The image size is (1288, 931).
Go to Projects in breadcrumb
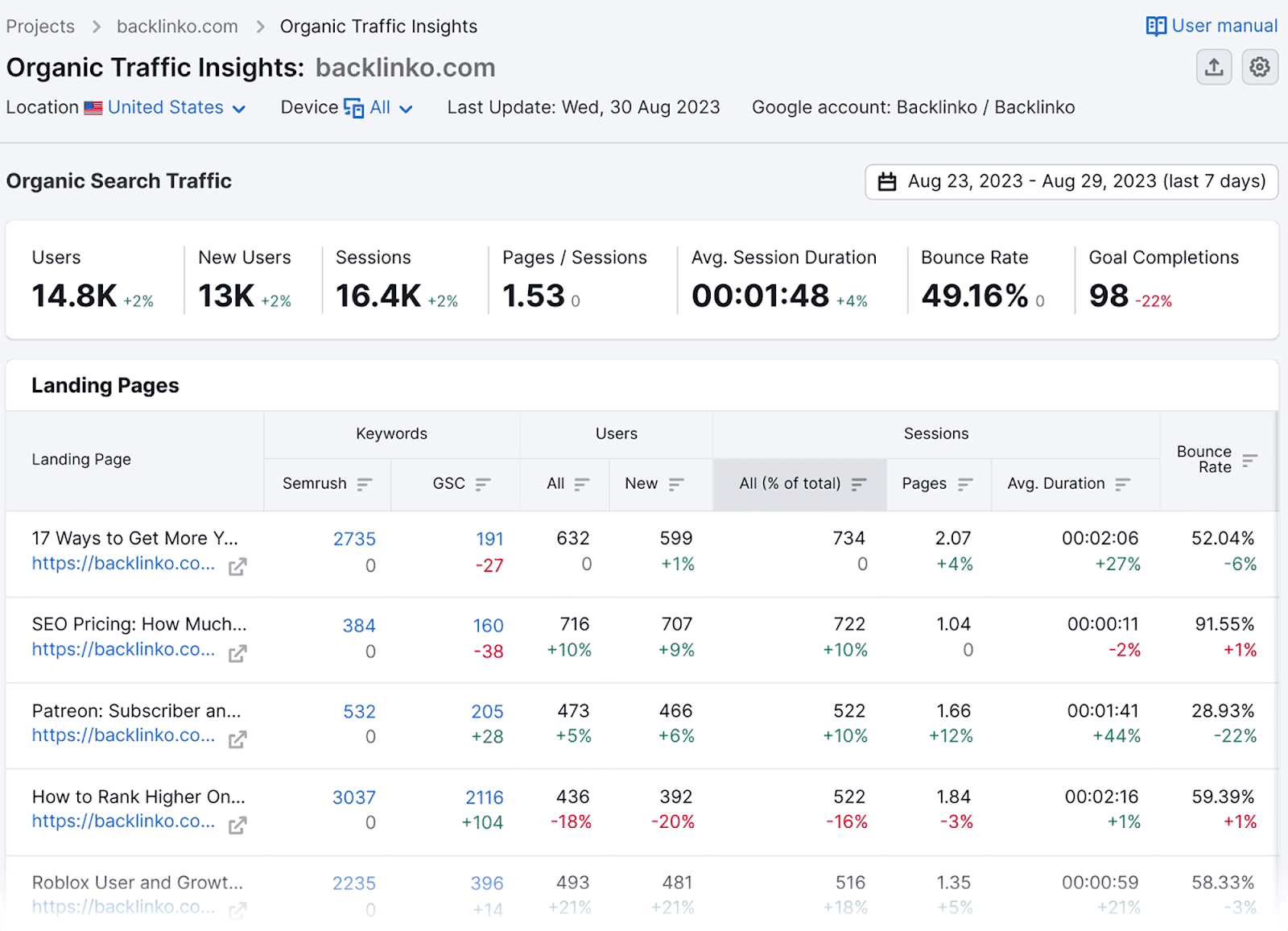click(40, 27)
